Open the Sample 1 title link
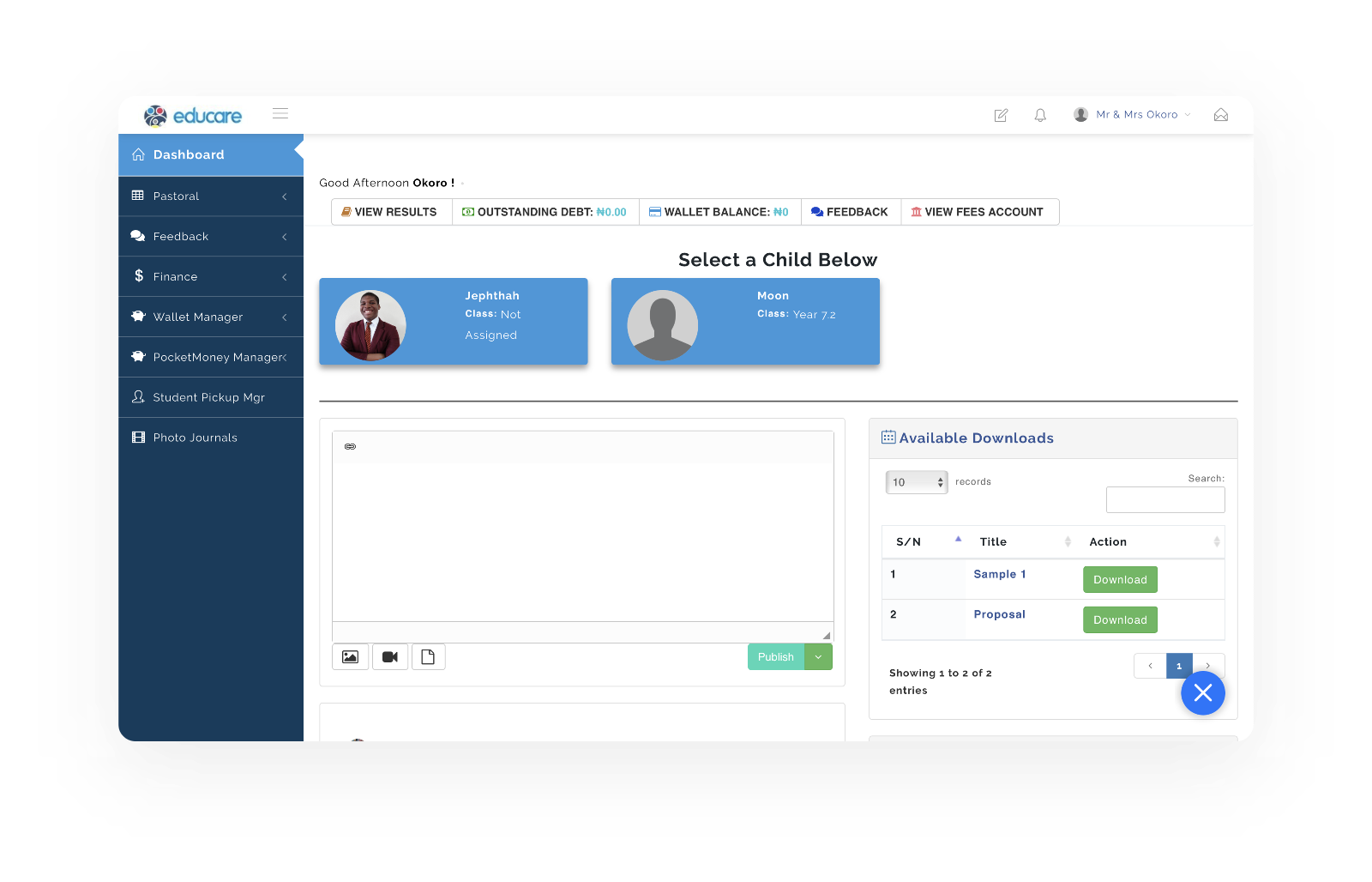Image resolution: width=1372 pixels, height=882 pixels. (999, 575)
